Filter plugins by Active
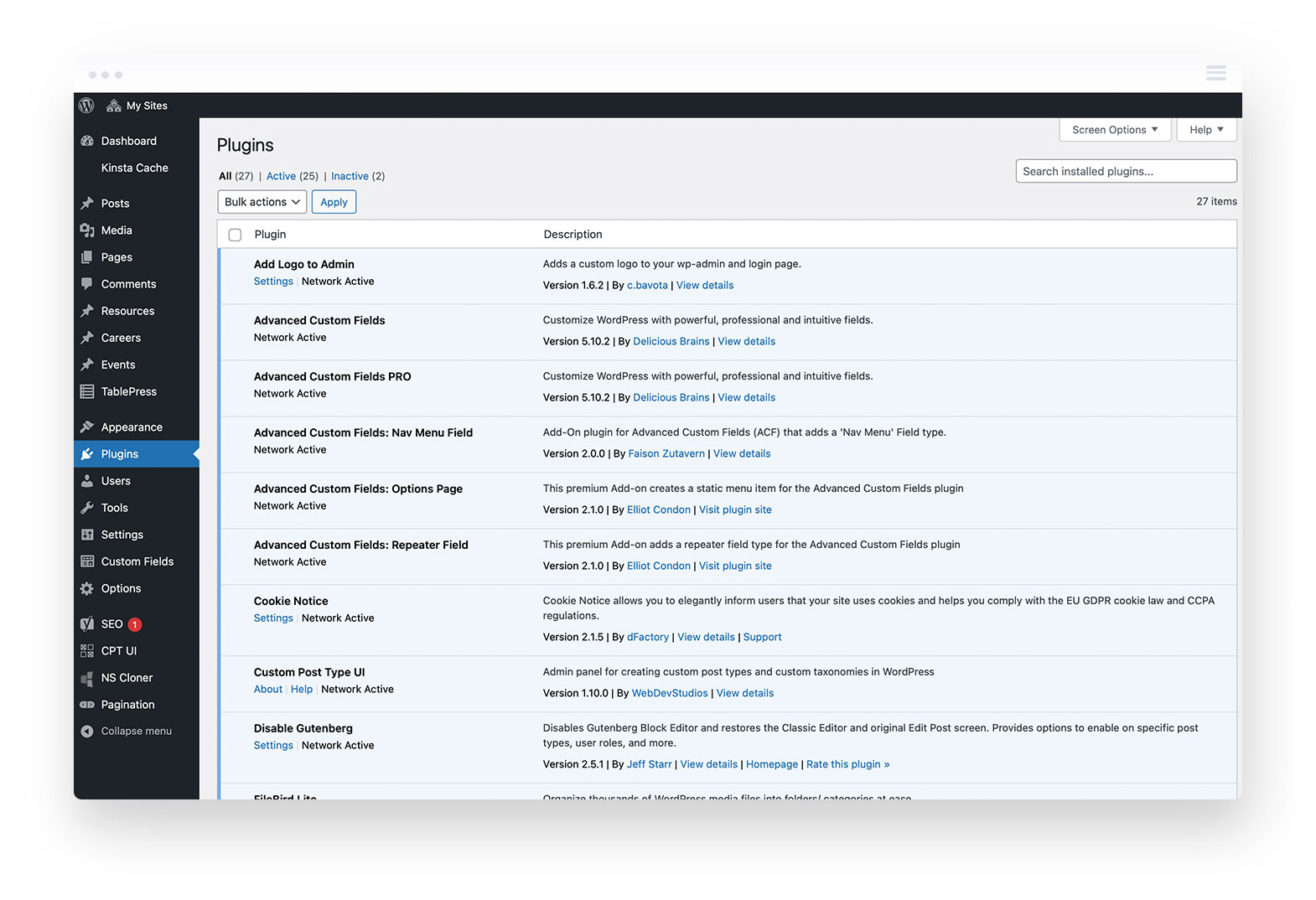The width and height of the screenshot is (1316, 900). [281, 176]
